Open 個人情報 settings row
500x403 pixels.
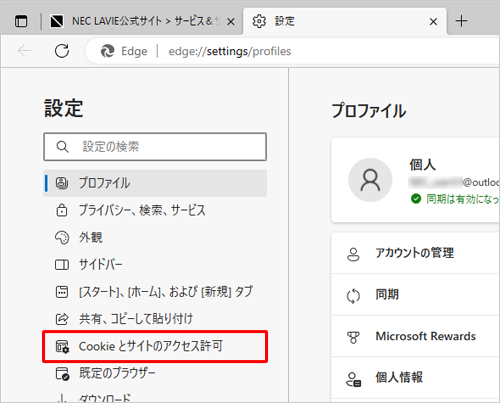click(415, 377)
